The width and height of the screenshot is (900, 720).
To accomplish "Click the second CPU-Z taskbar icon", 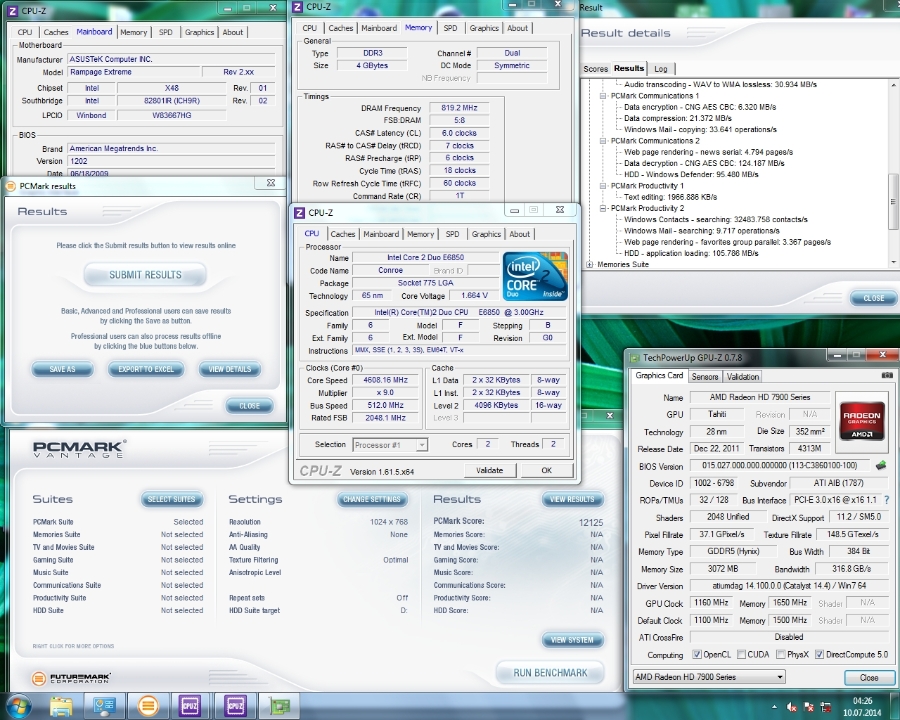I will pyautogui.click(x=235, y=706).
